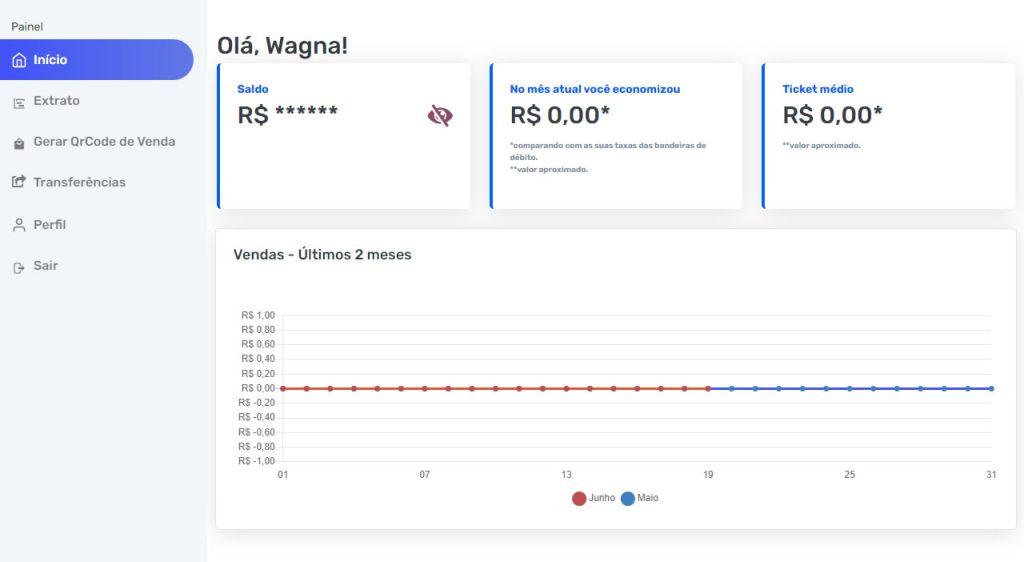Click the Sair logout icon
This screenshot has width=1024, height=562.
click(19, 267)
